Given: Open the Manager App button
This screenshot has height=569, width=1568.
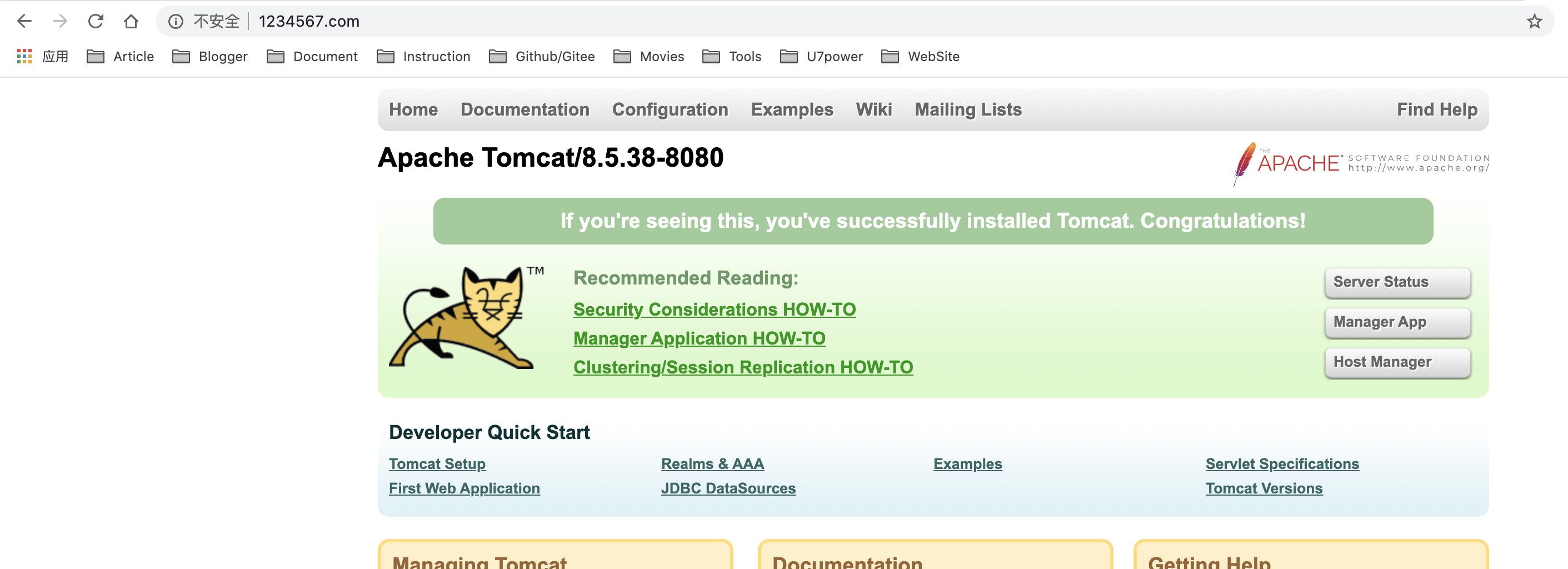Looking at the screenshot, I should click(1397, 322).
